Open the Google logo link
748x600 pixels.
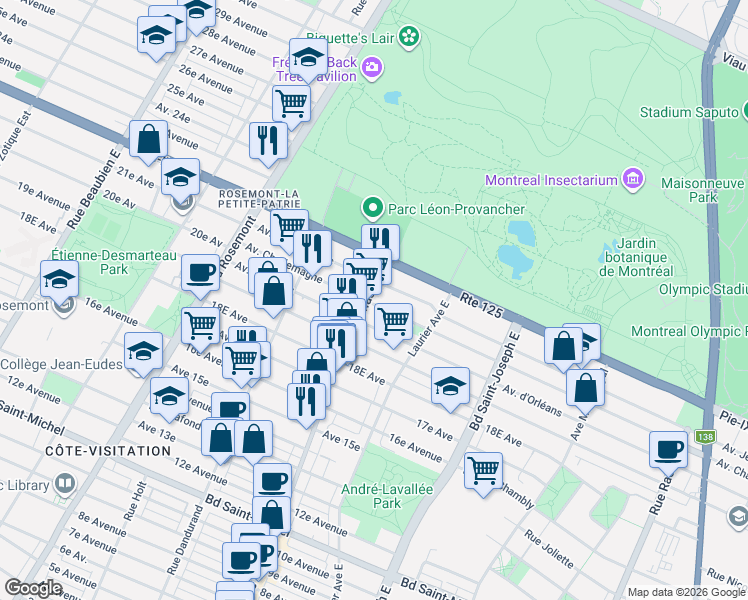tap(33, 588)
